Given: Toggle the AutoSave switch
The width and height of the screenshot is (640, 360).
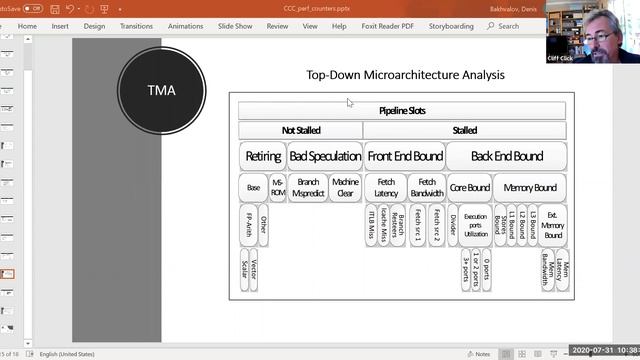Looking at the screenshot, I should point(33,9).
